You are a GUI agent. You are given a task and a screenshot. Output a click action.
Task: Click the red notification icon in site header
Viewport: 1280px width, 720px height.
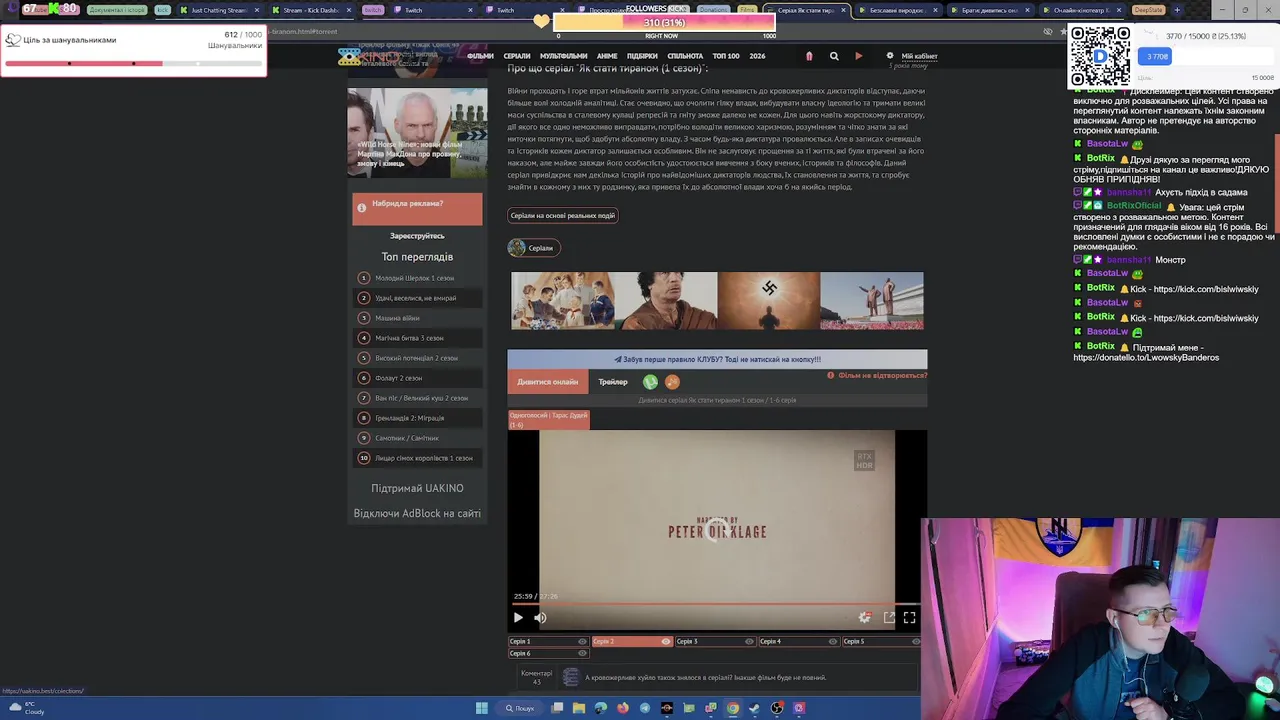[x=809, y=56]
